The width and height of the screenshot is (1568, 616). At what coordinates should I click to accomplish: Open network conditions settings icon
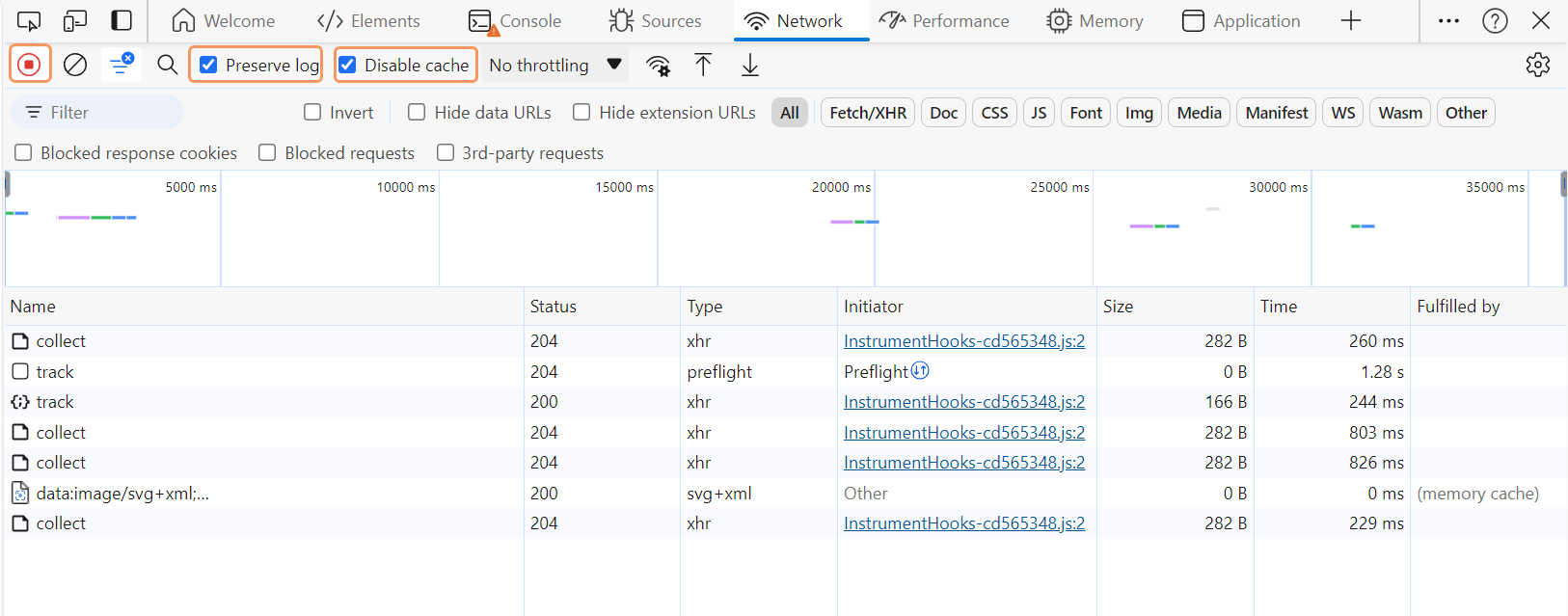[x=658, y=65]
